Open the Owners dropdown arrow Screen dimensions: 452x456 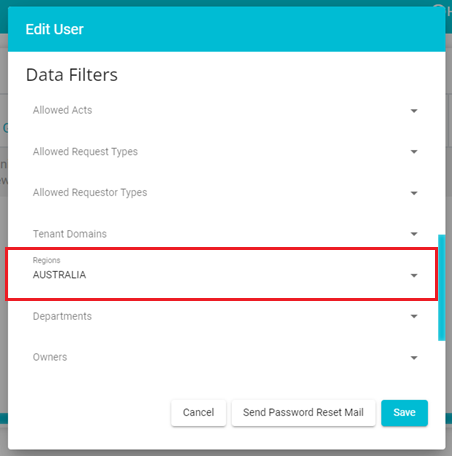pyautogui.click(x=414, y=358)
